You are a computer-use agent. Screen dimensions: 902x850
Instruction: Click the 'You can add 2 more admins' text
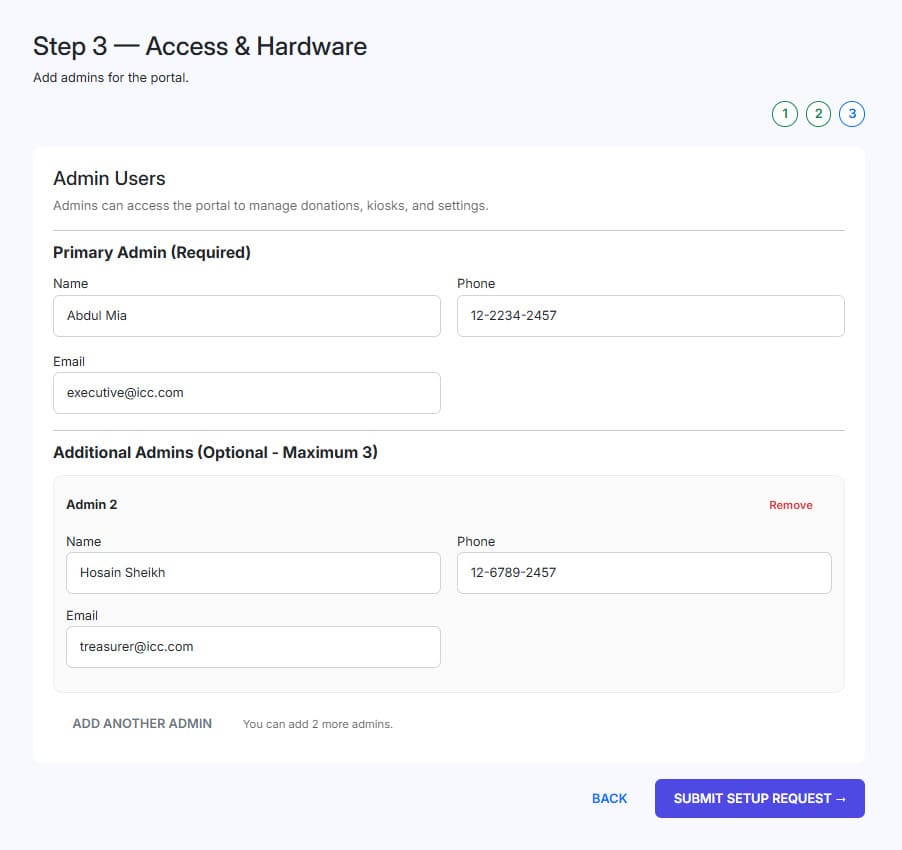(318, 724)
